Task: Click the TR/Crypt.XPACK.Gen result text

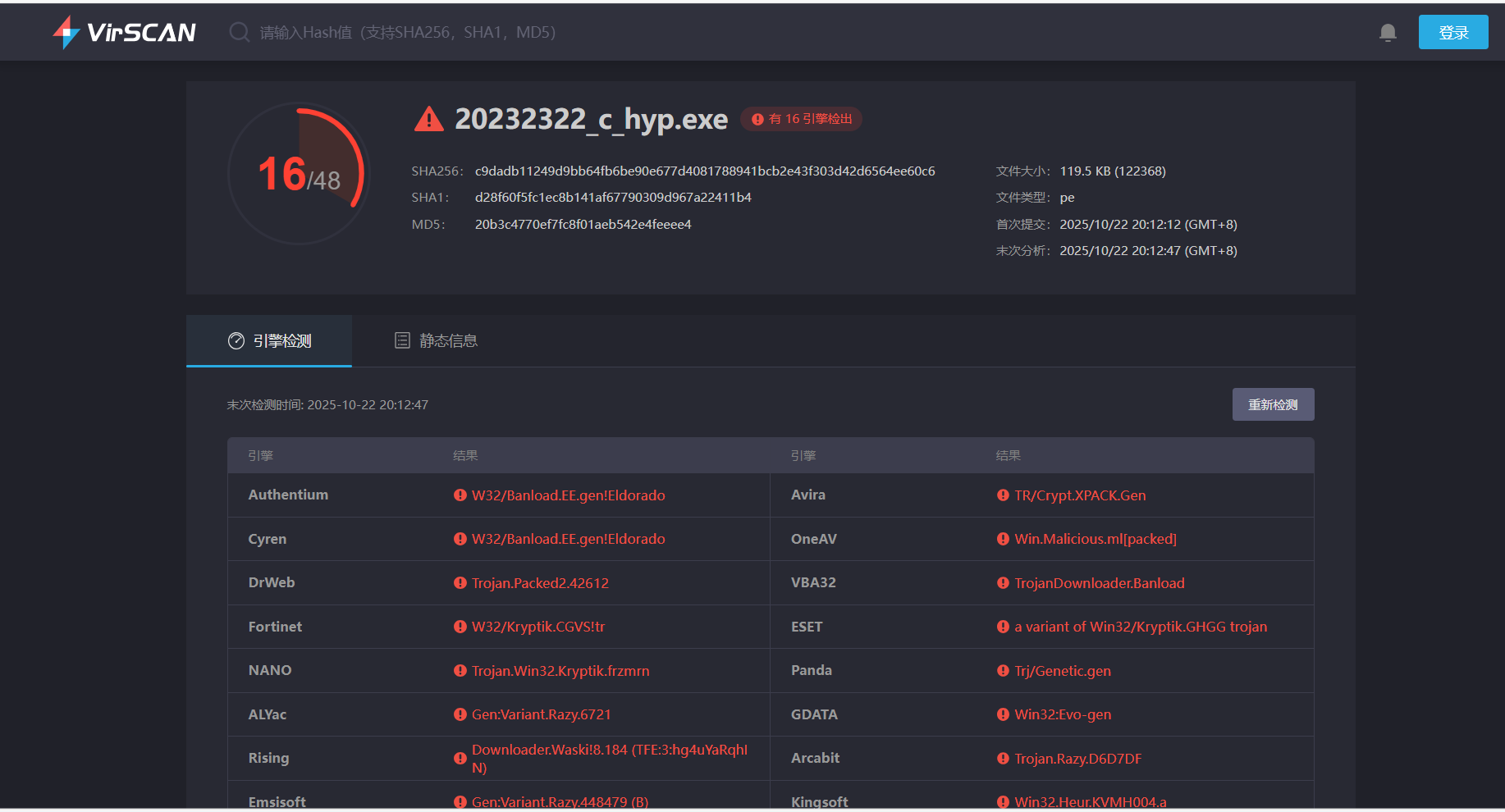Action: coord(1080,495)
